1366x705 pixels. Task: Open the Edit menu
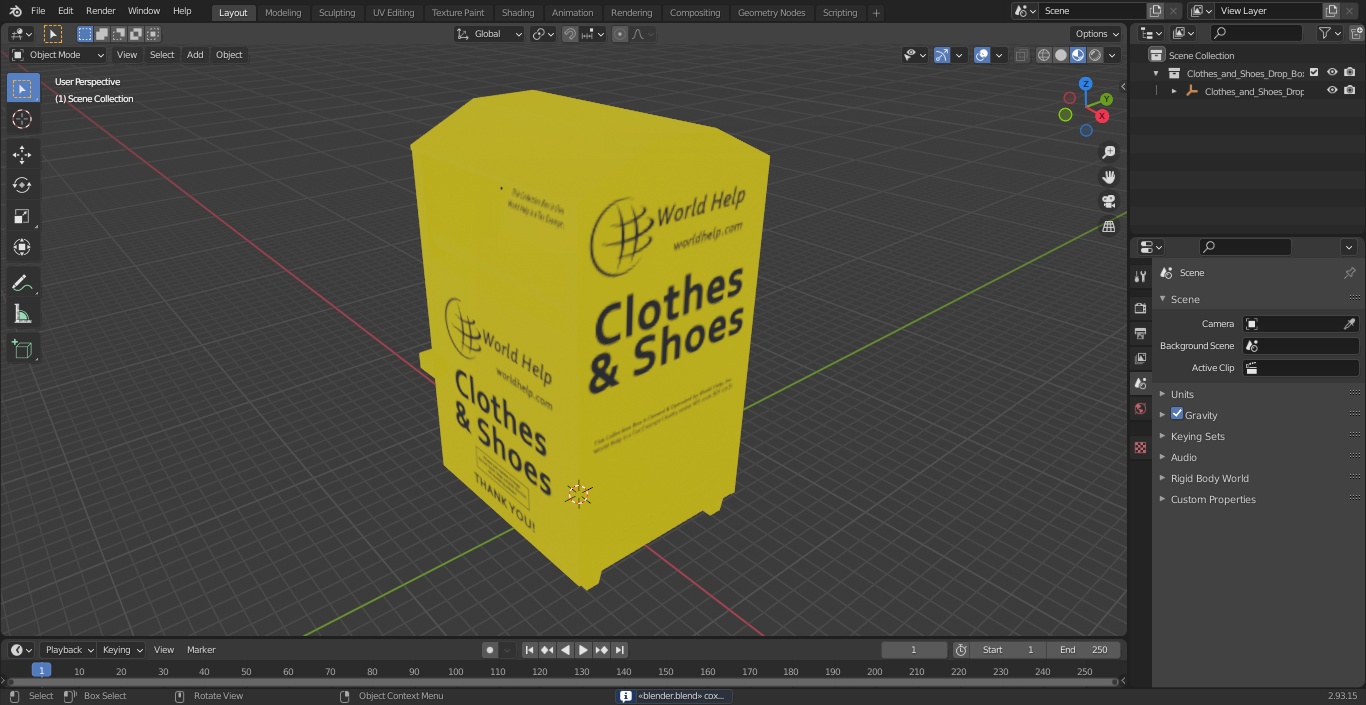[66, 11]
